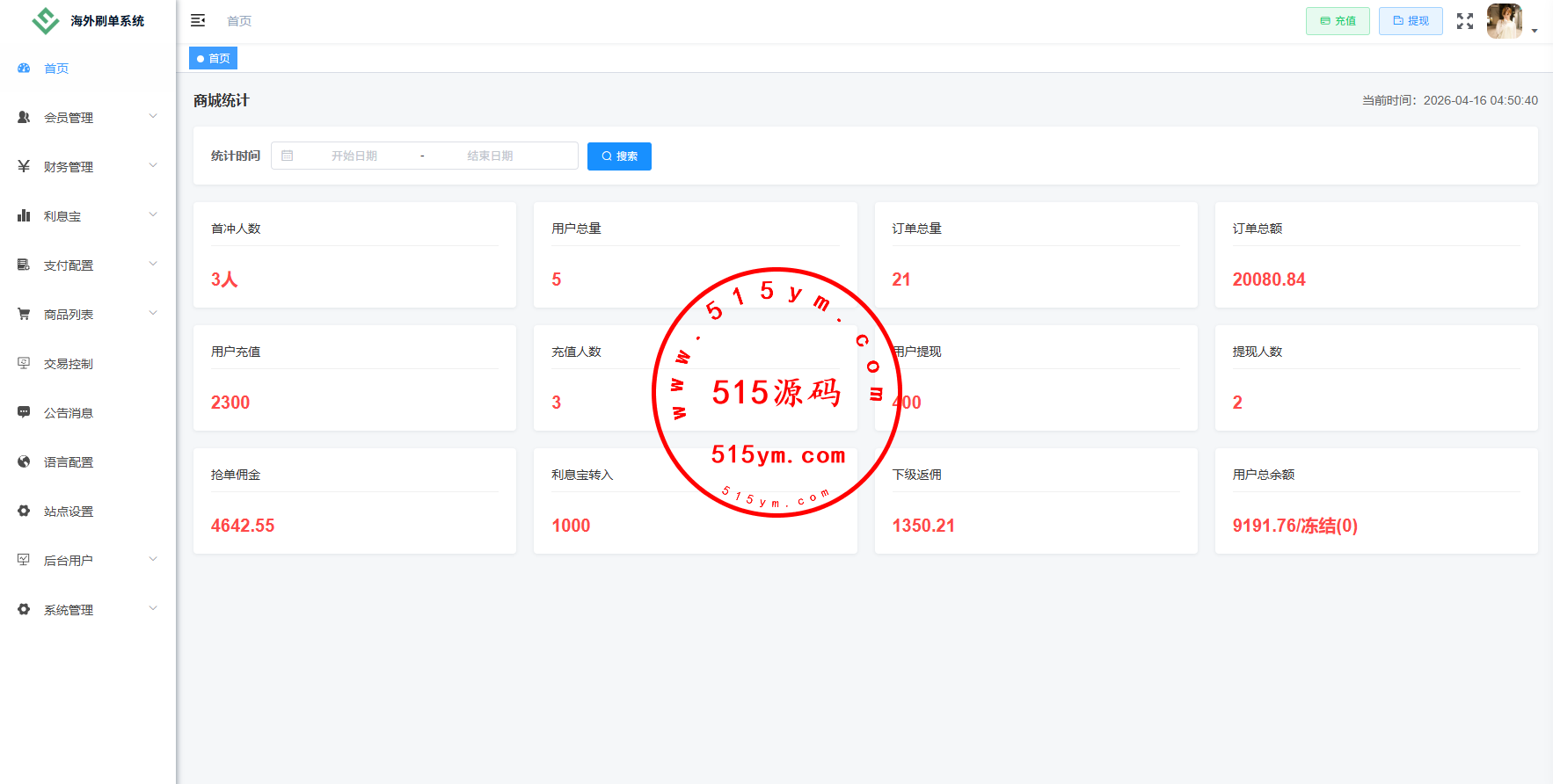Click the 开始日期 start date field
Viewport: 1553px width, 784px height.
tap(354, 156)
